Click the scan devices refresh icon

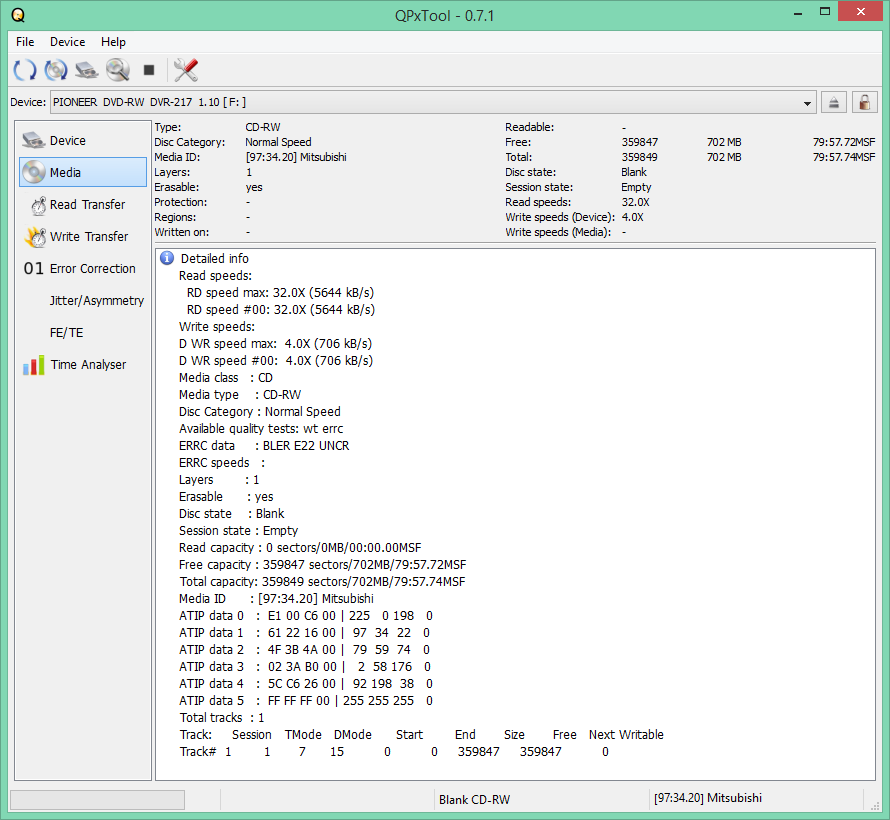(24, 70)
